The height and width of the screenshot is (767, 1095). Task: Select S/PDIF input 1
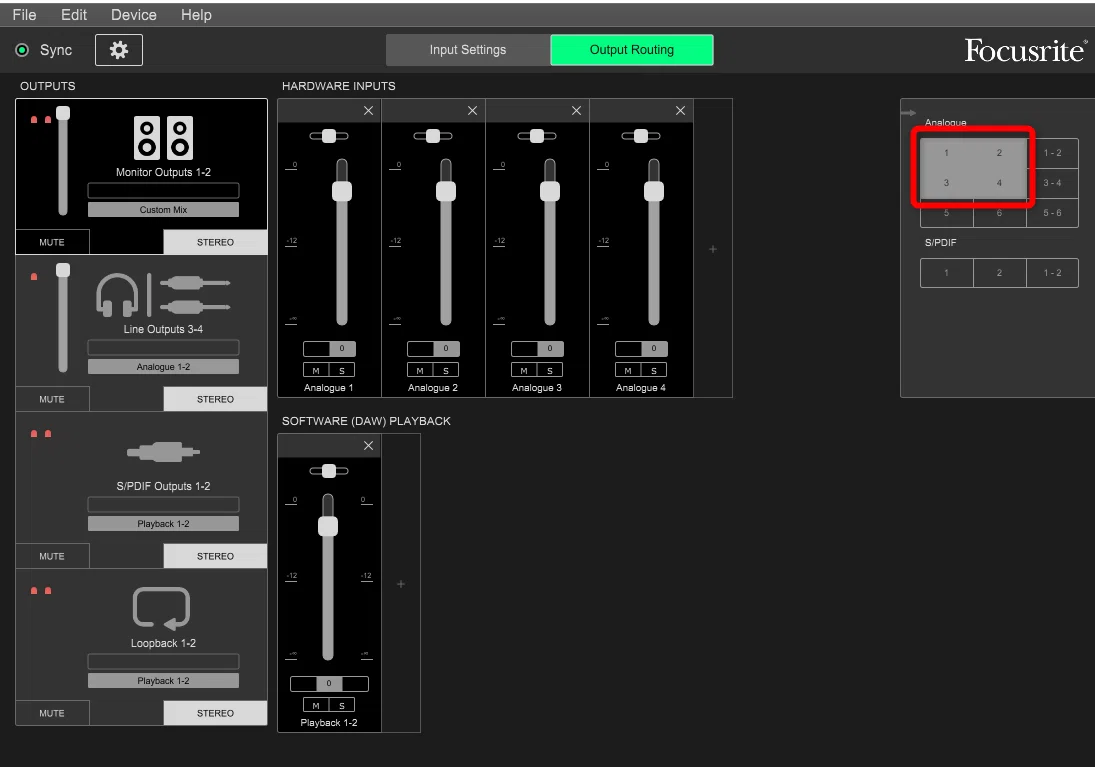point(946,273)
